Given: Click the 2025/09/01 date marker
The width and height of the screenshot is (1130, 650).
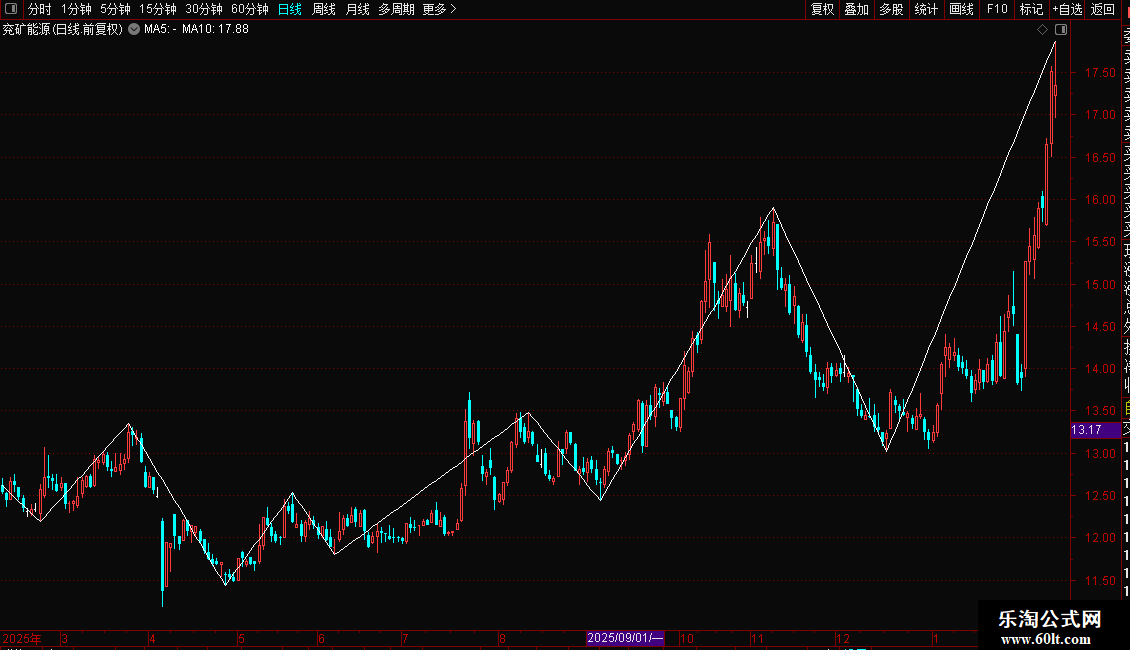Looking at the screenshot, I should [625, 638].
